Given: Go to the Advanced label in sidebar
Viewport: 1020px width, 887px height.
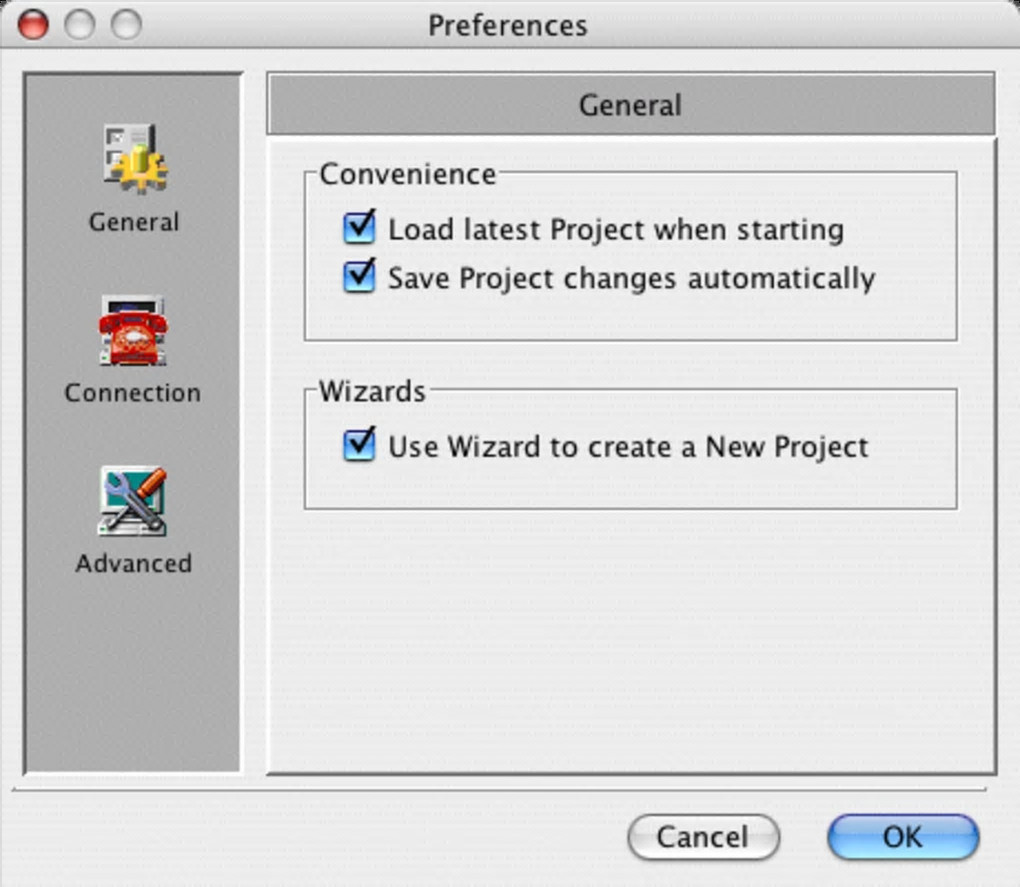Looking at the screenshot, I should pyautogui.click(x=133, y=563).
